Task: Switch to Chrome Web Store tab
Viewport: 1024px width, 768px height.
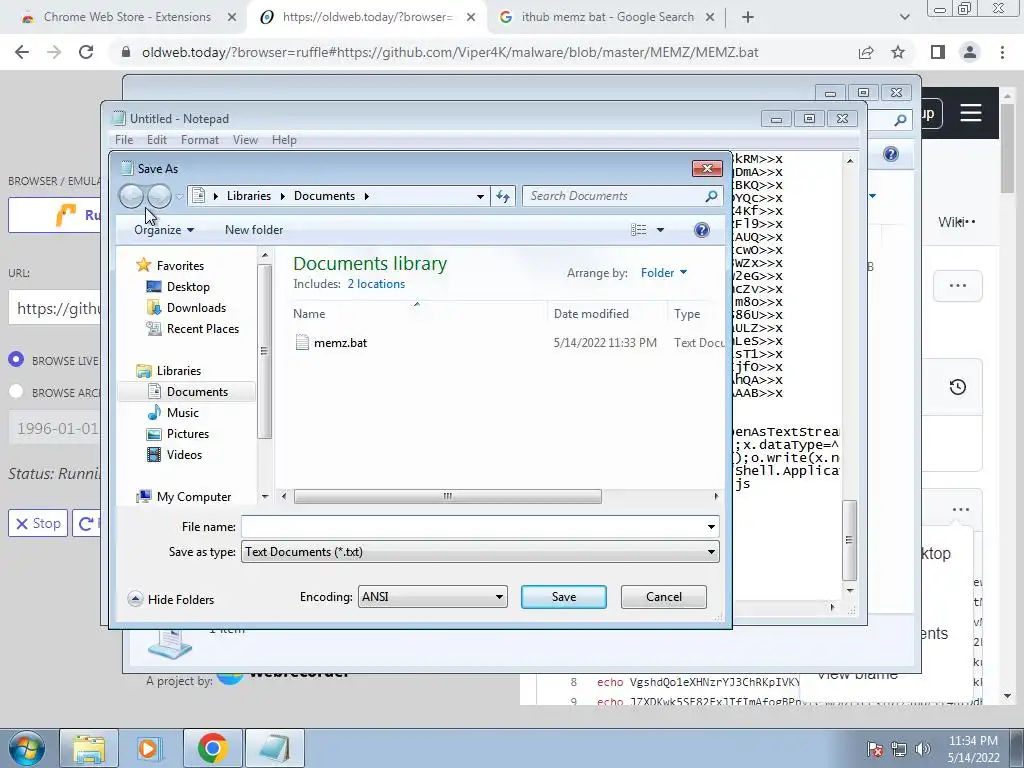Action: coord(127,17)
